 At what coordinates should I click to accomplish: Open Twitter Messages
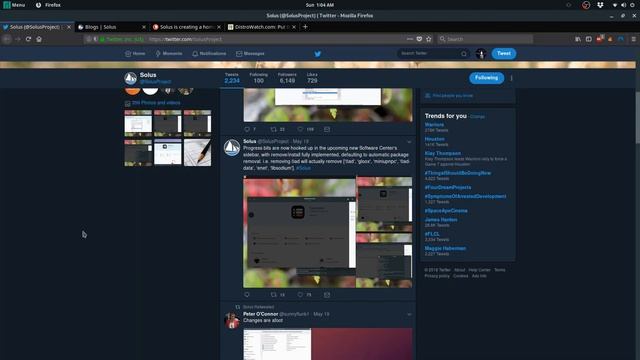pyautogui.click(x=250, y=53)
